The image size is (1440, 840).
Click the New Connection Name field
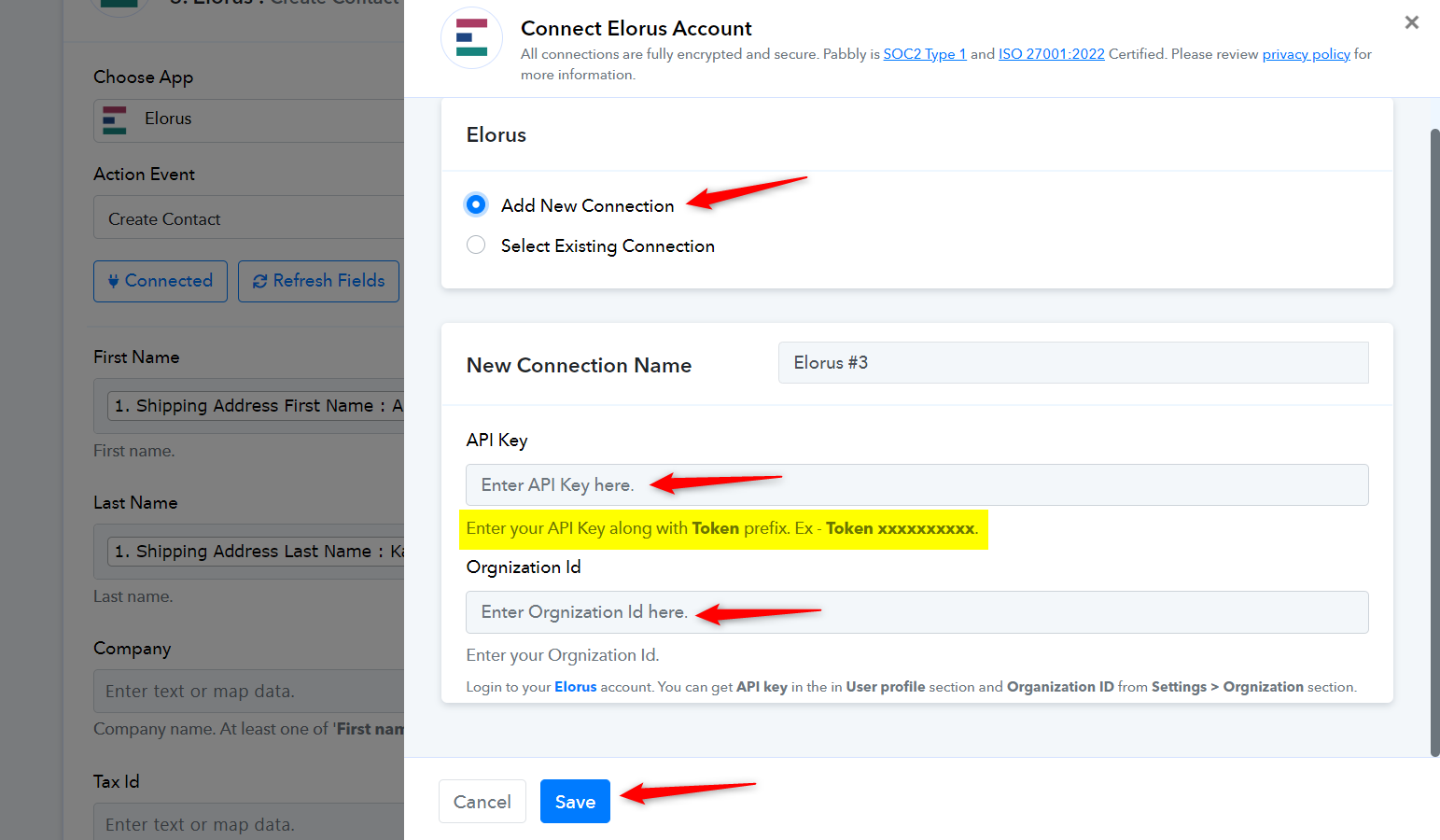(x=1073, y=362)
